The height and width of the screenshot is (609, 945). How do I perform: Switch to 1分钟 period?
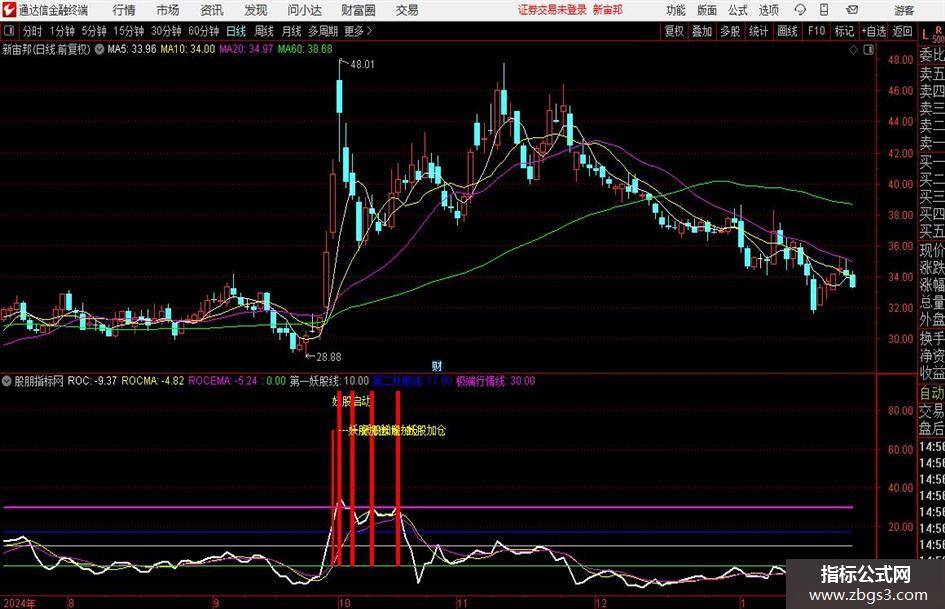62,31
